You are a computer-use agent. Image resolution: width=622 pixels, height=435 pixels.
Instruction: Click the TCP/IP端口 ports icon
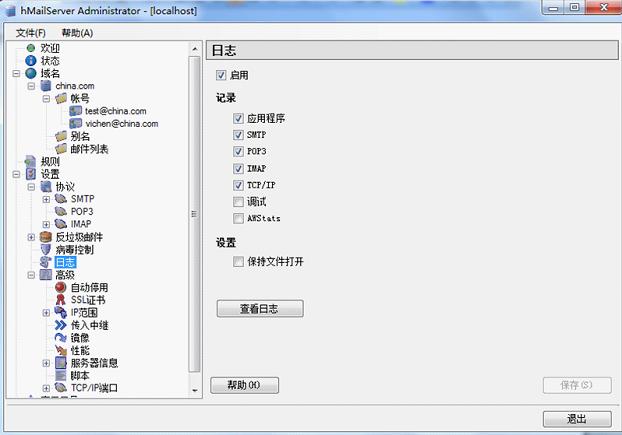click(x=61, y=387)
